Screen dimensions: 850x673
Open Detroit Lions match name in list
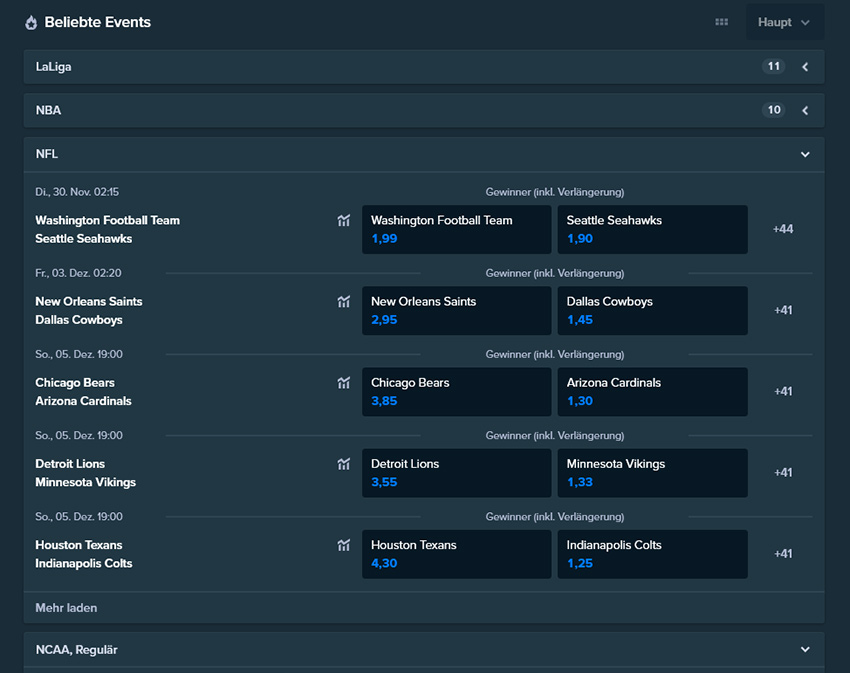pos(70,464)
